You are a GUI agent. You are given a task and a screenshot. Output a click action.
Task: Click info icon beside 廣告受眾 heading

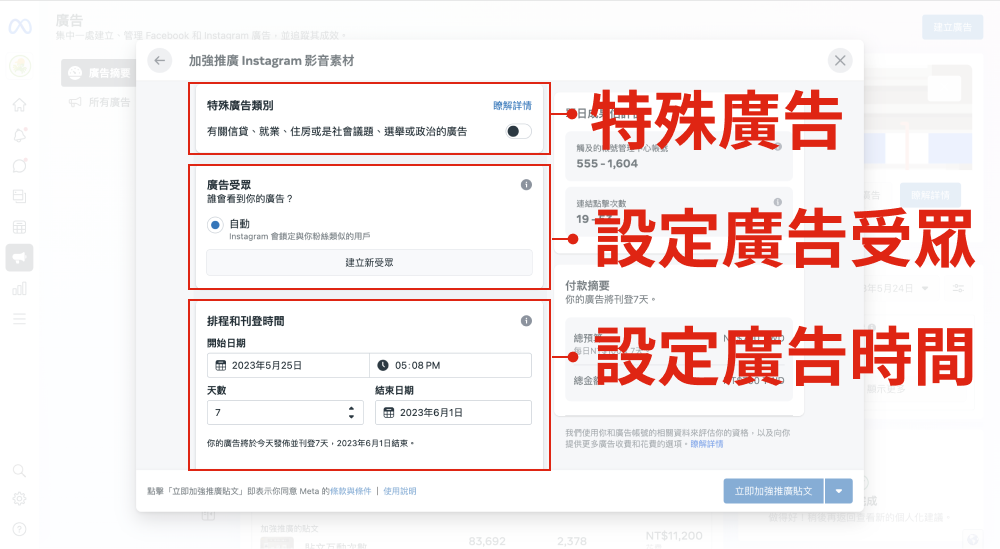coord(526,185)
